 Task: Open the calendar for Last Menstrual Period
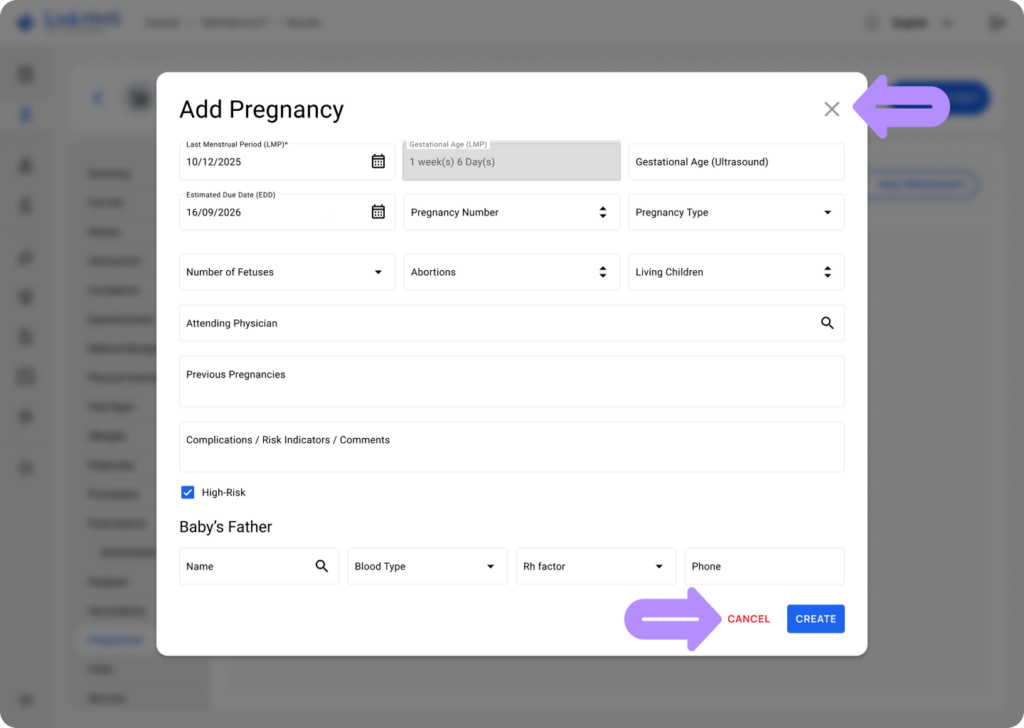[378, 160]
